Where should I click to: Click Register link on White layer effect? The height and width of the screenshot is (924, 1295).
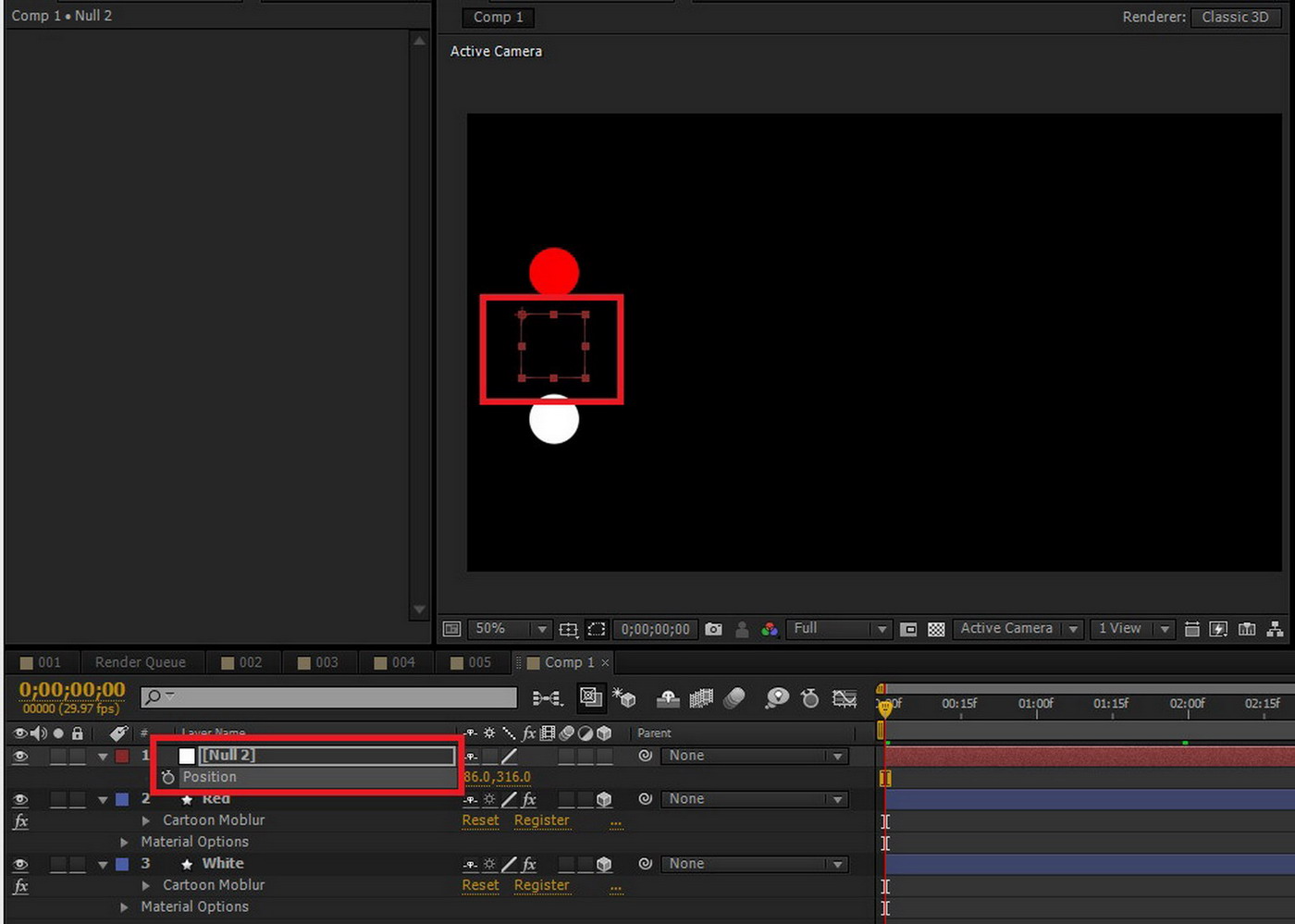pyautogui.click(x=541, y=885)
